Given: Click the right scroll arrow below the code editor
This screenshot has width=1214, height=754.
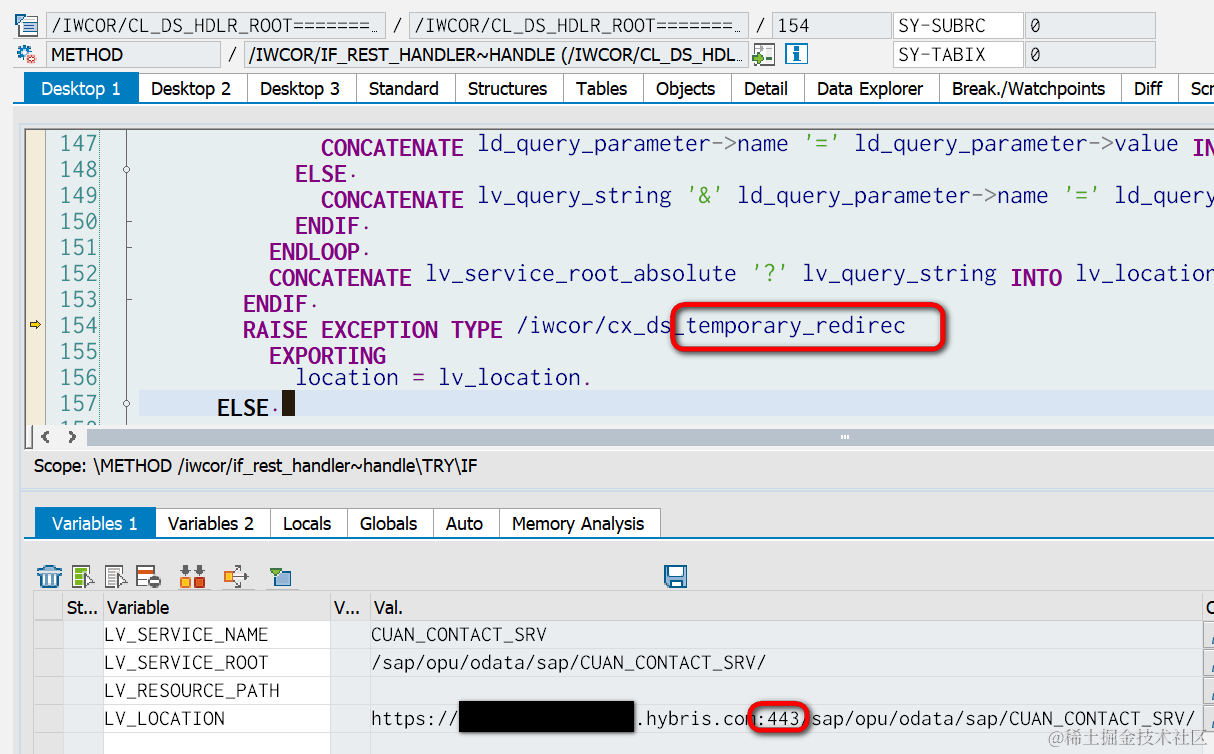Looking at the screenshot, I should tap(71, 437).
